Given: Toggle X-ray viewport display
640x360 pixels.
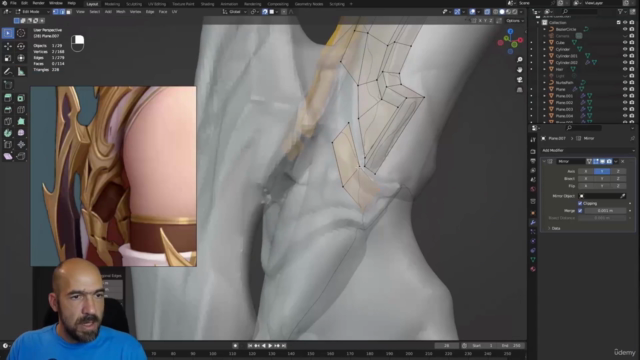Looking at the screenshot, I should (487, 12).
